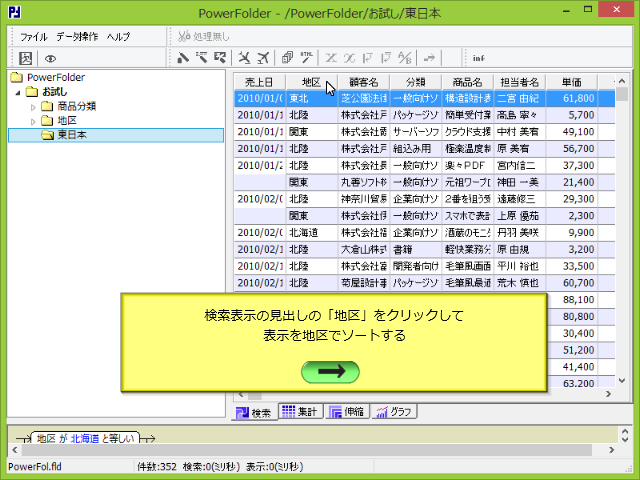Click the PowerFolder app icon in title bar
This screenshot has height=480, width=640.
(14, 12)
